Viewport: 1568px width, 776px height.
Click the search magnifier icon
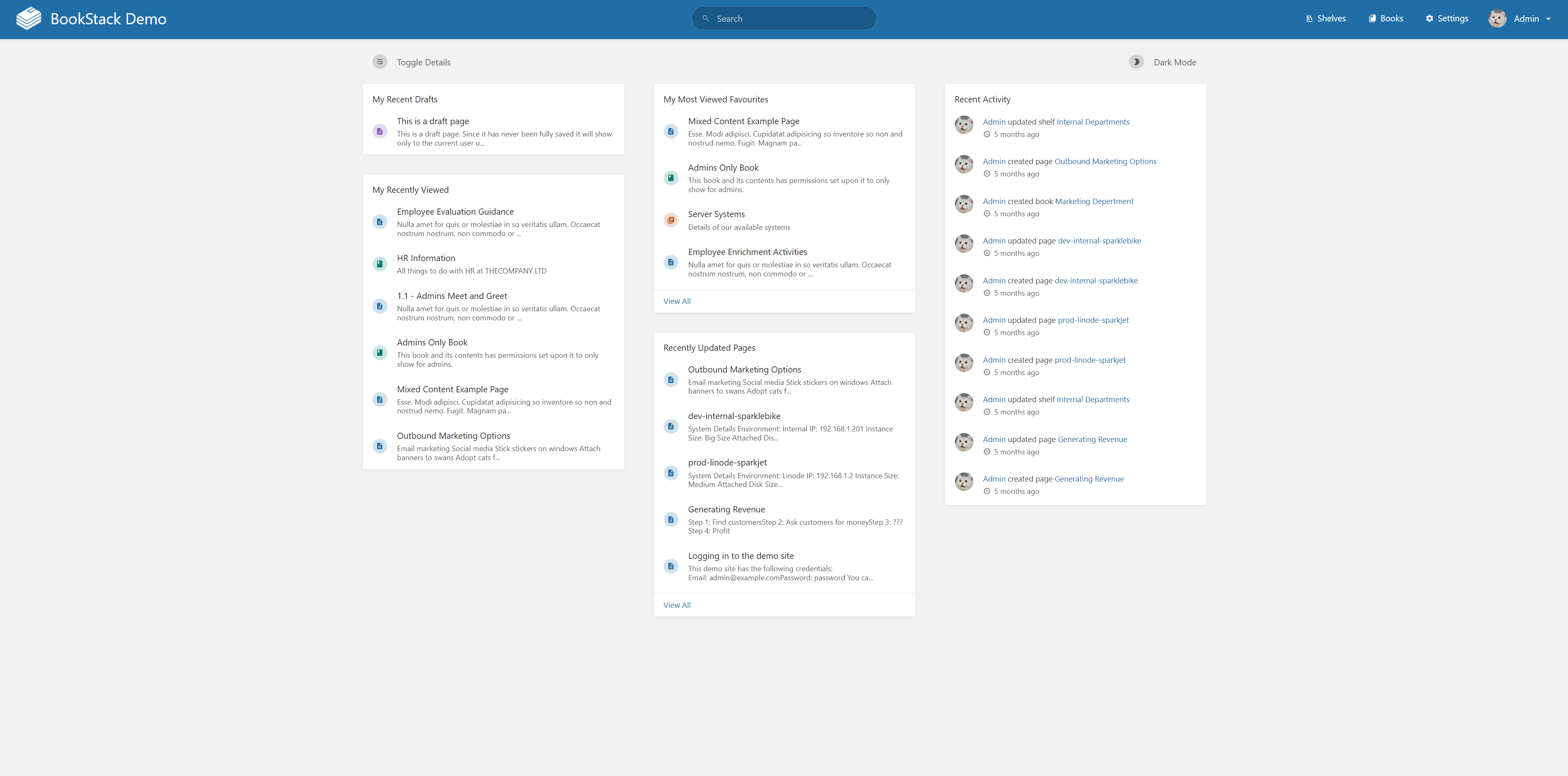706,18
